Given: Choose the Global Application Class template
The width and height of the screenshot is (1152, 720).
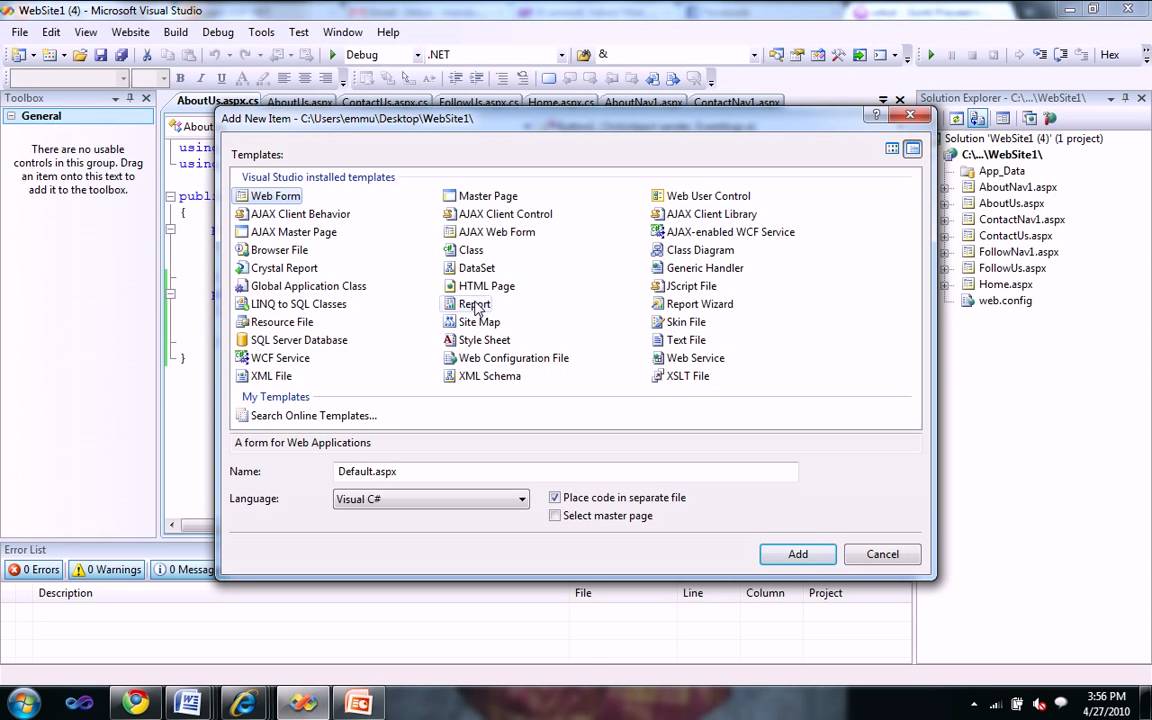Looking at the screenshot, I should [x=300, y=286].
